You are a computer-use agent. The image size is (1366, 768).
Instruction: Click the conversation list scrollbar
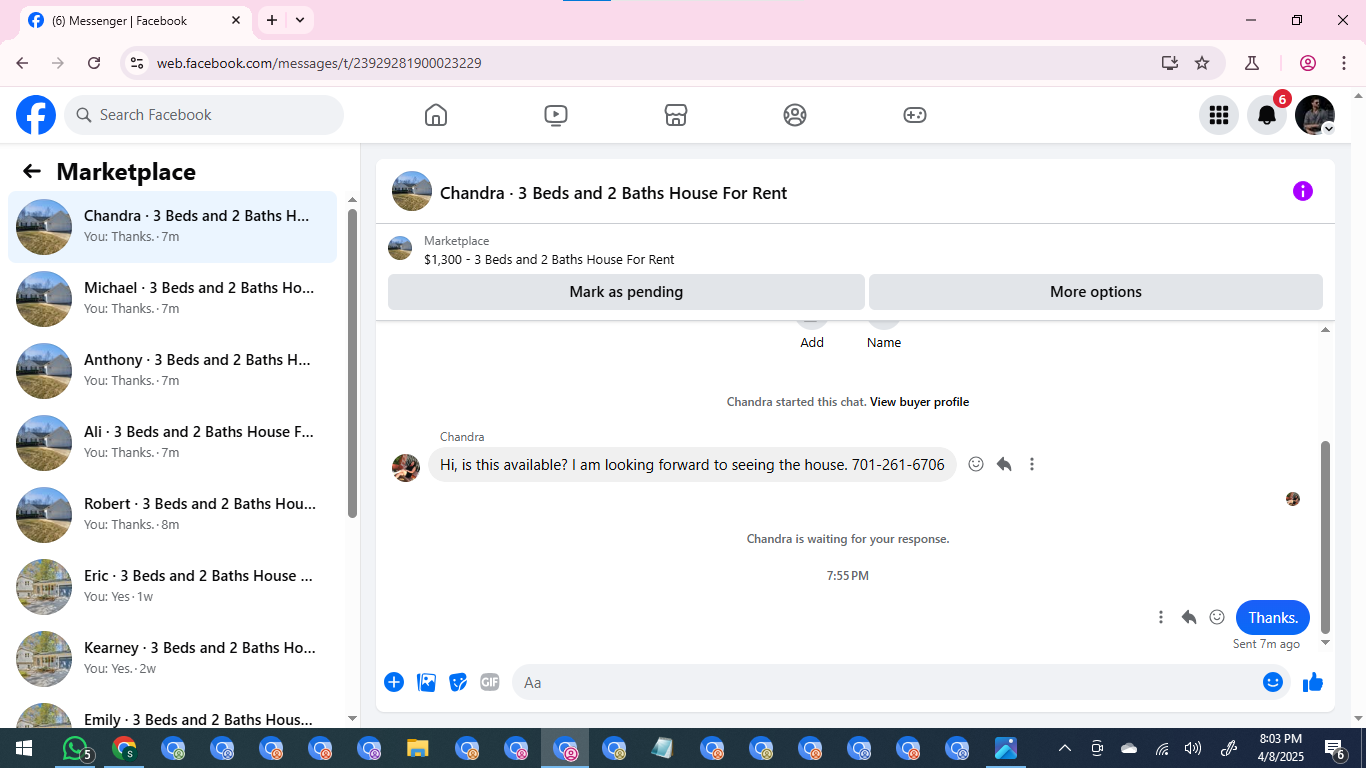pos(352,362)
